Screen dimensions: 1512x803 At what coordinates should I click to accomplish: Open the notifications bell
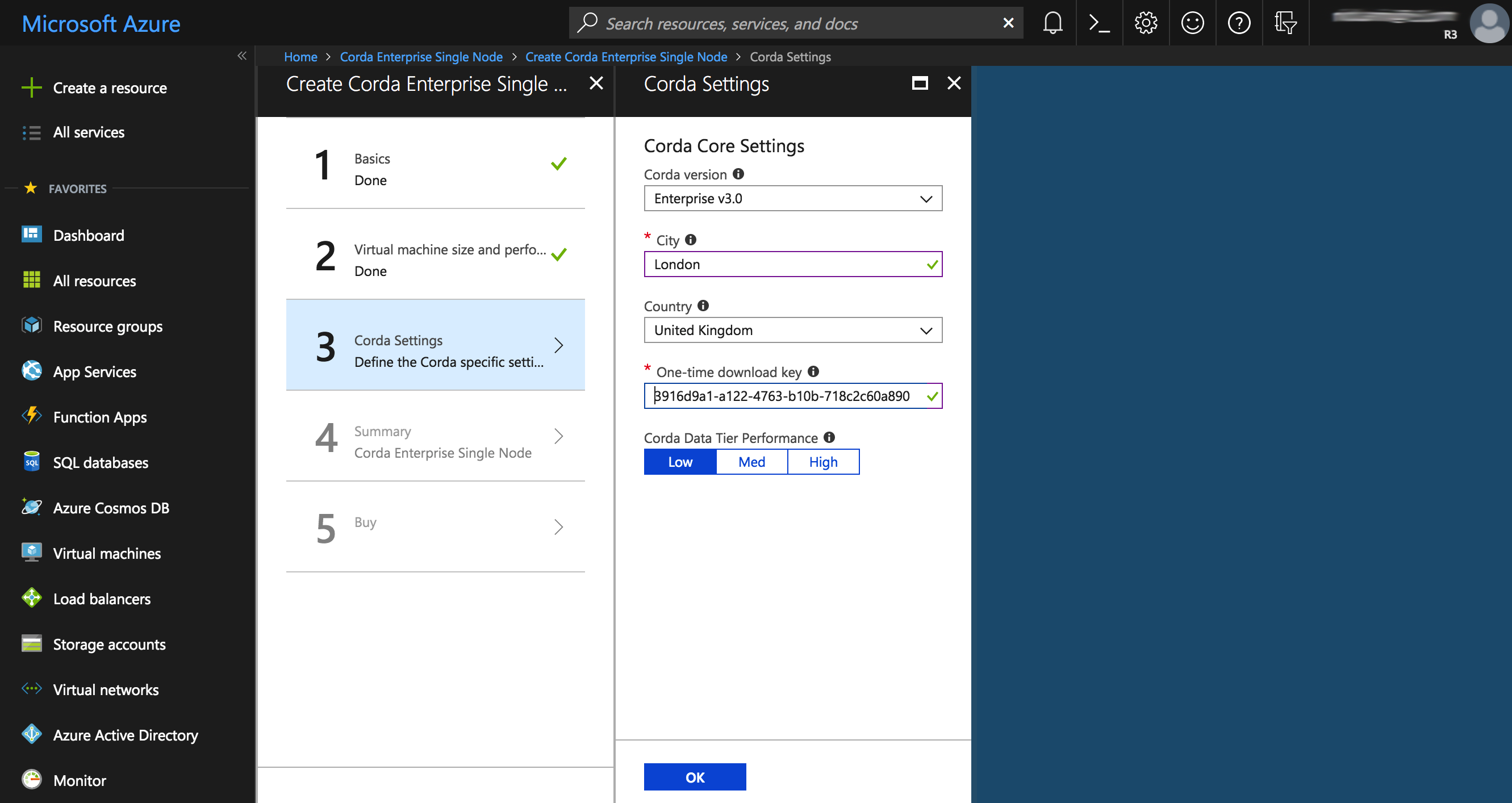(x=1052, y=23)
